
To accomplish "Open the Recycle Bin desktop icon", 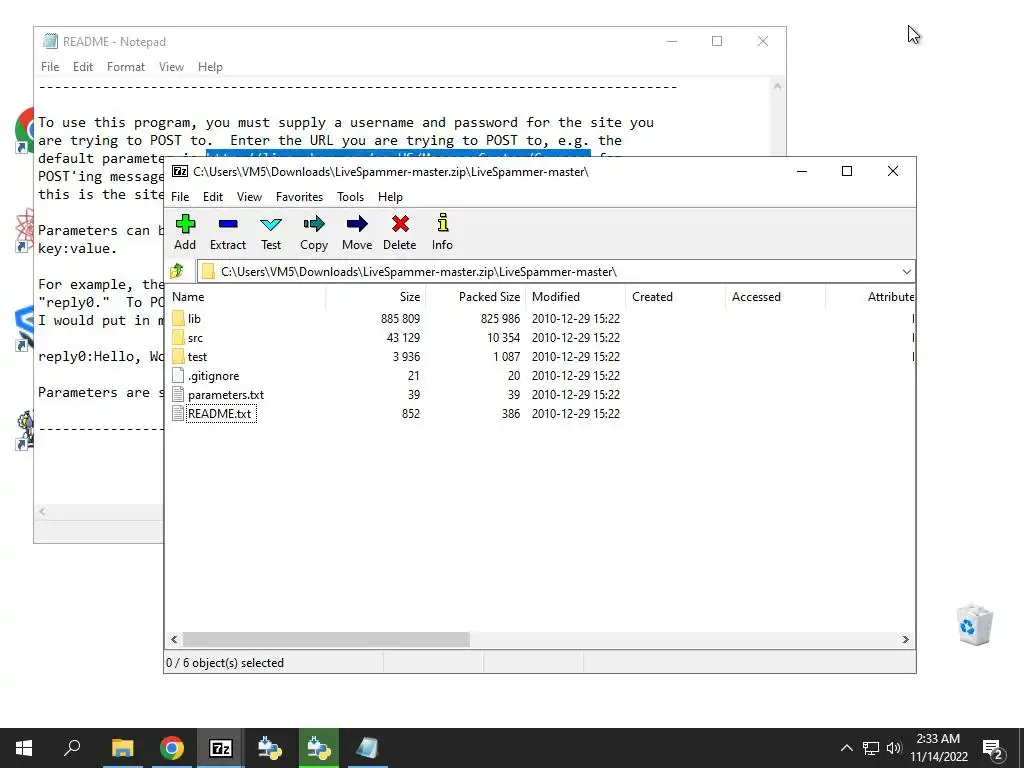I will coord(975,625).
